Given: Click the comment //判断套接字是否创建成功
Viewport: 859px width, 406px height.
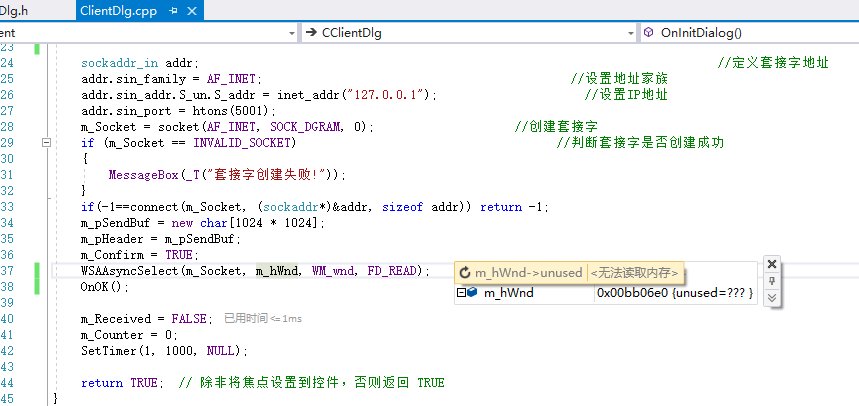Looking at the screenshot, I should (640, 142).
